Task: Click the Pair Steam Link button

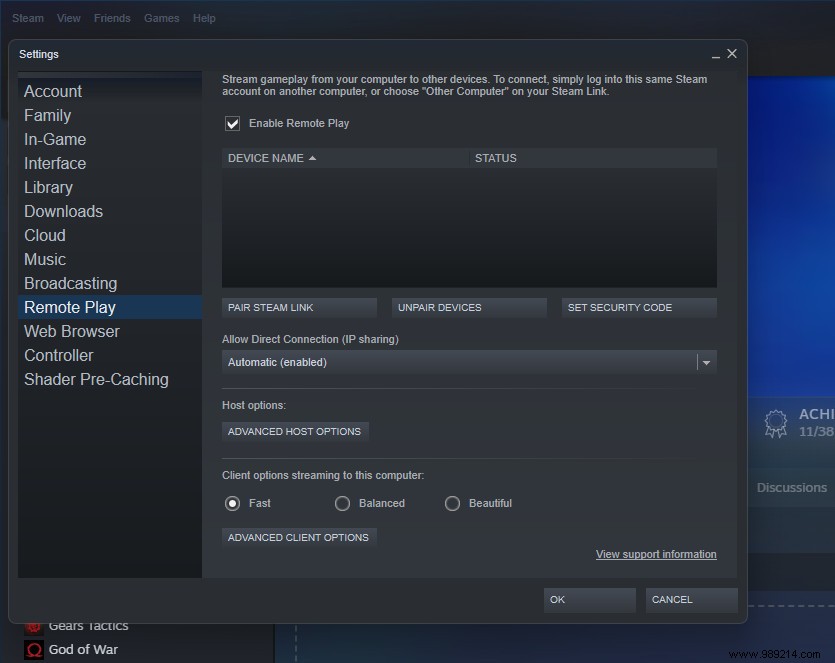Action: click(x=299, y=307)
